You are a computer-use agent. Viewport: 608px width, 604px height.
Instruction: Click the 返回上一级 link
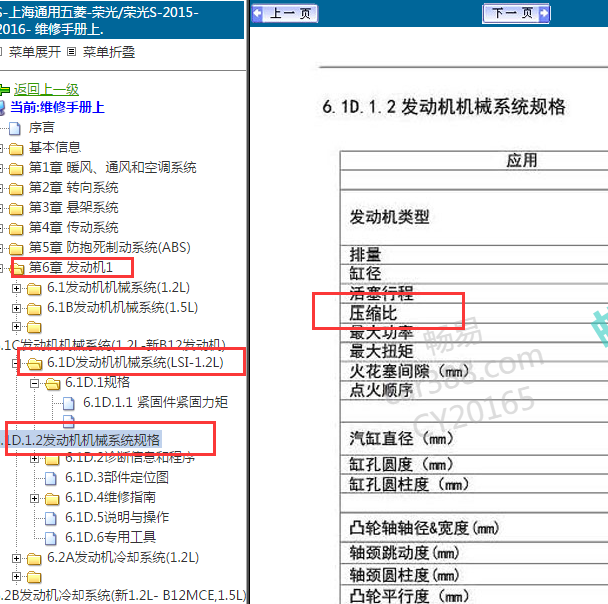(46, 90)
